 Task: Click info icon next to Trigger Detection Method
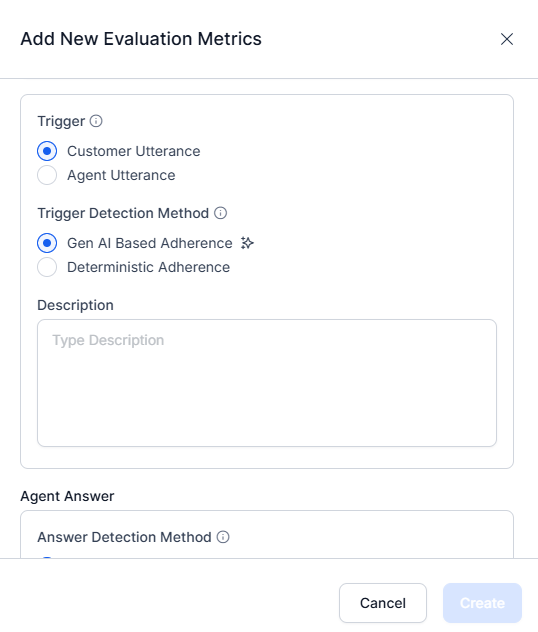(220, 213)
